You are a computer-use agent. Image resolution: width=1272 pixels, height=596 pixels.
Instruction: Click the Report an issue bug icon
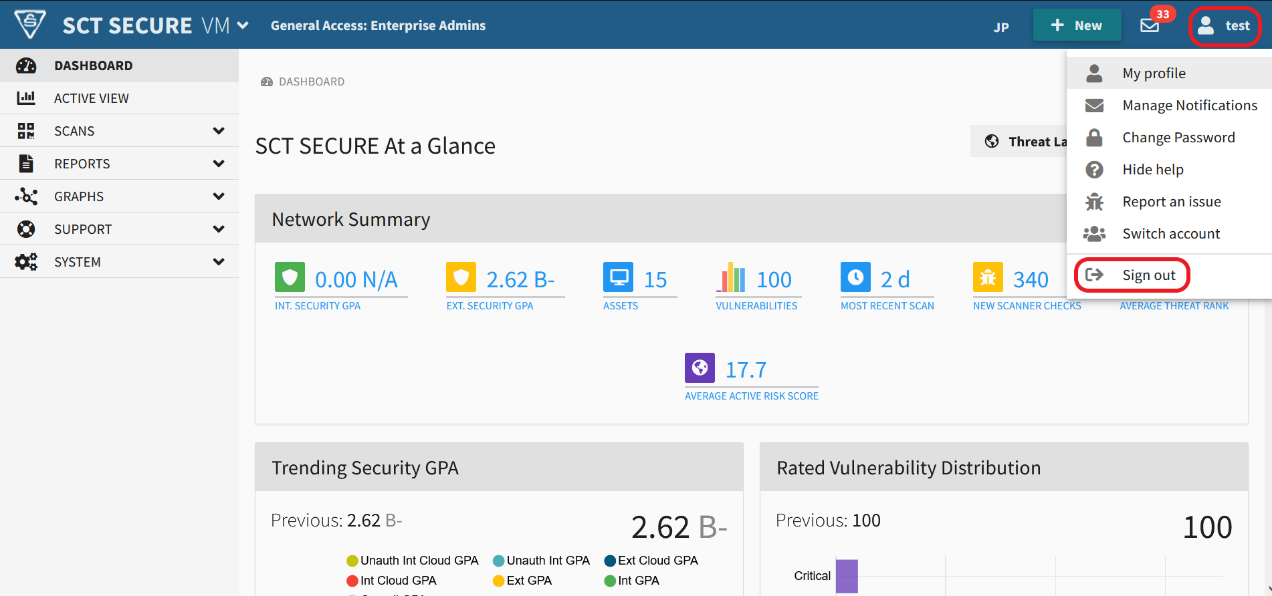(1095, 201)
